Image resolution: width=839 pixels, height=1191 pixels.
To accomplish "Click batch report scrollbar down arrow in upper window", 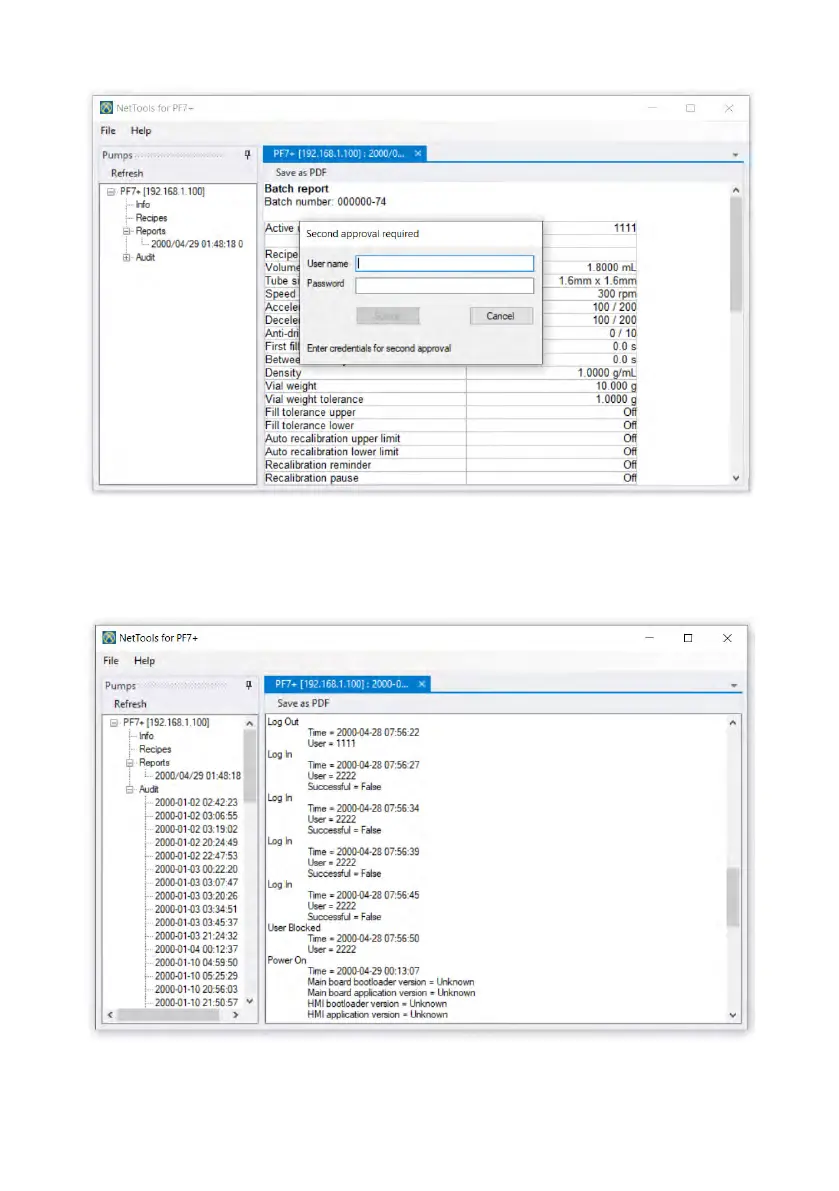I will click(x=736, y=478).
